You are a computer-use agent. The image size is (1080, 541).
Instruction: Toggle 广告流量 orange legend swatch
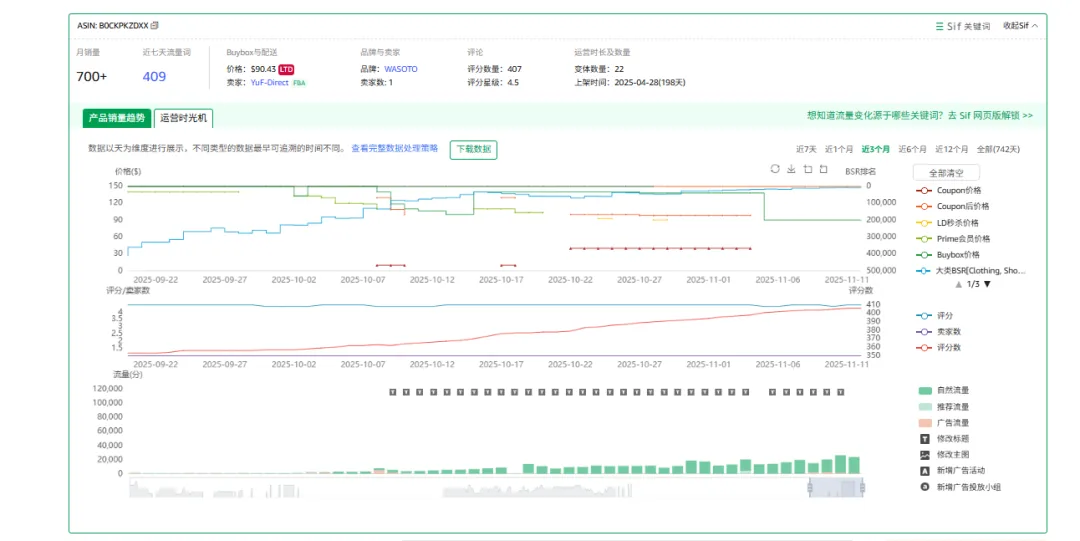point(925,423)
